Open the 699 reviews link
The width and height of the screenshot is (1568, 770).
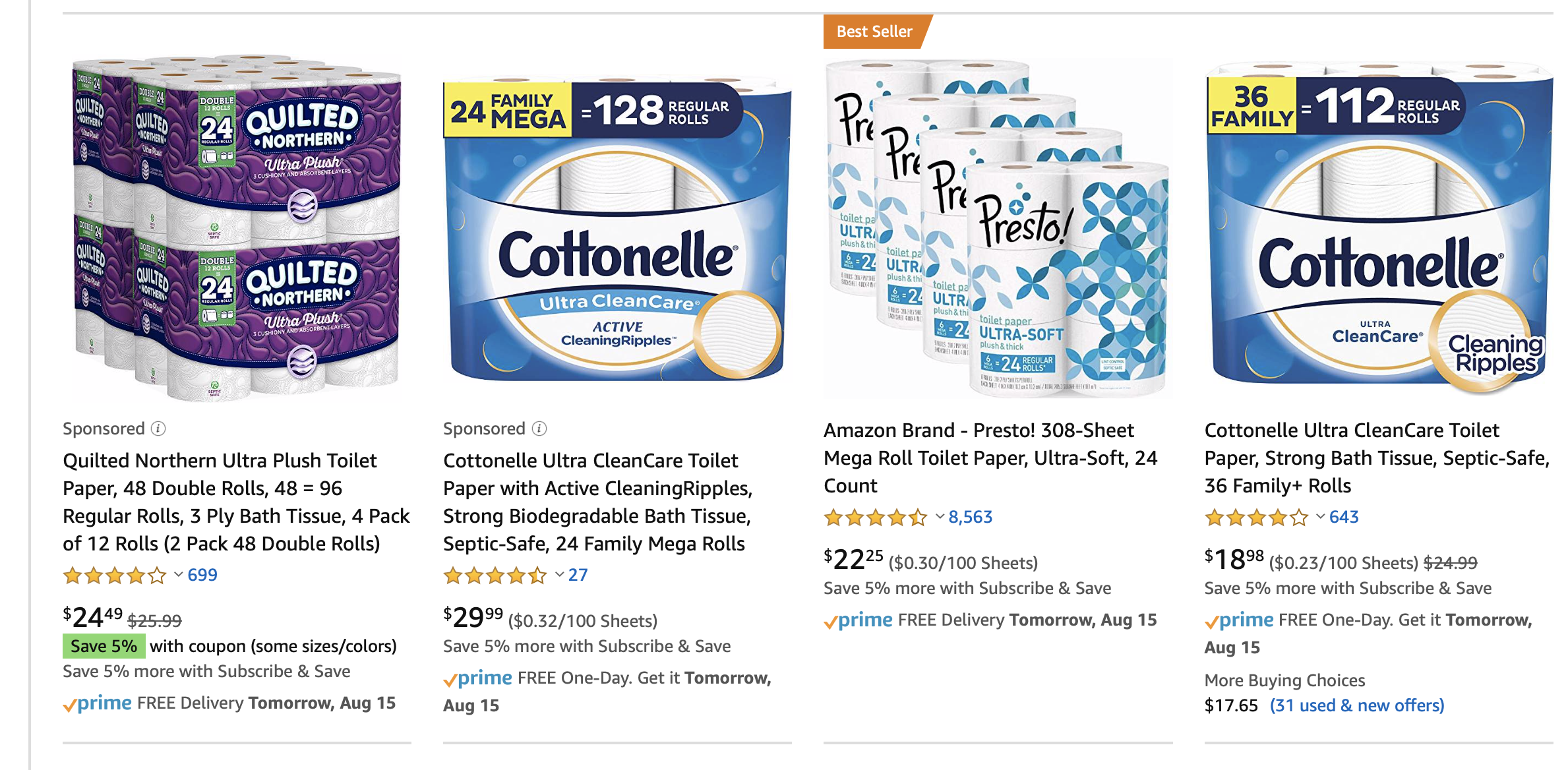point(202,576)
